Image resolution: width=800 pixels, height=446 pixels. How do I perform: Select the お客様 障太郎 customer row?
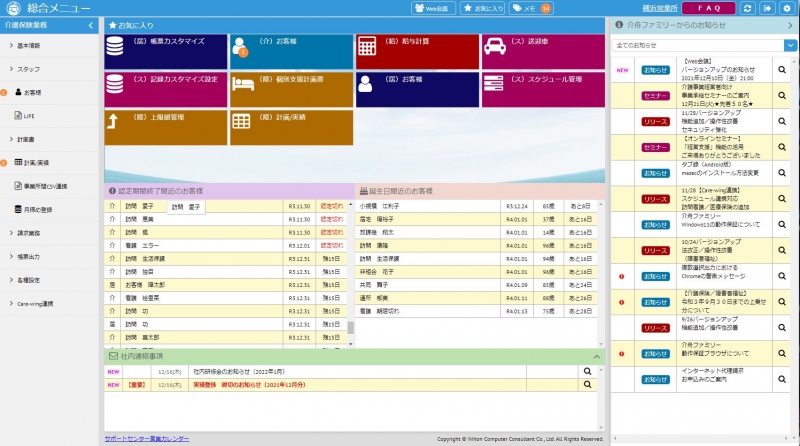226,285
